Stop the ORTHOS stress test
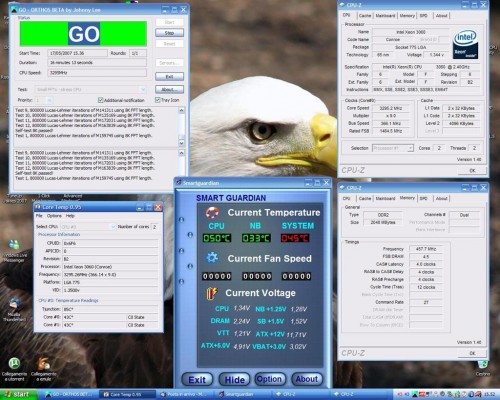The width and height of the screenshot is (500, 400). (x=169, y=33)
